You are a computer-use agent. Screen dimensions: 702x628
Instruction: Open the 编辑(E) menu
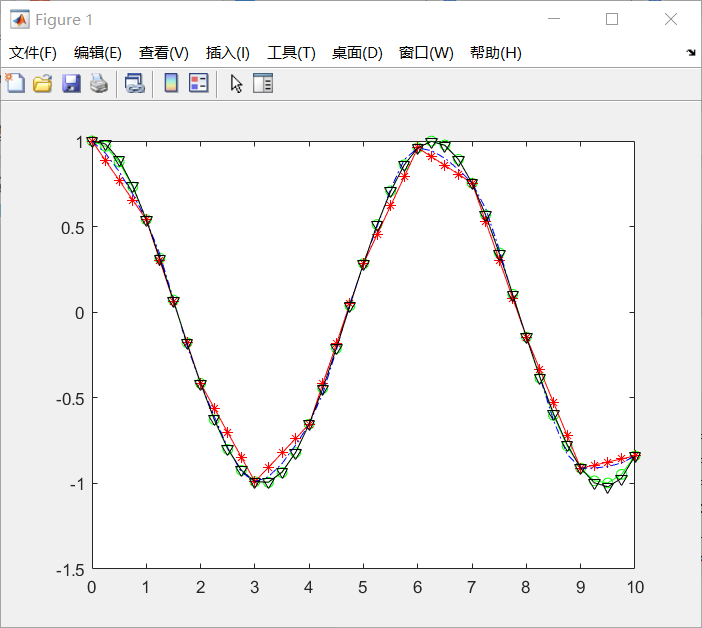tap(98, 53)
